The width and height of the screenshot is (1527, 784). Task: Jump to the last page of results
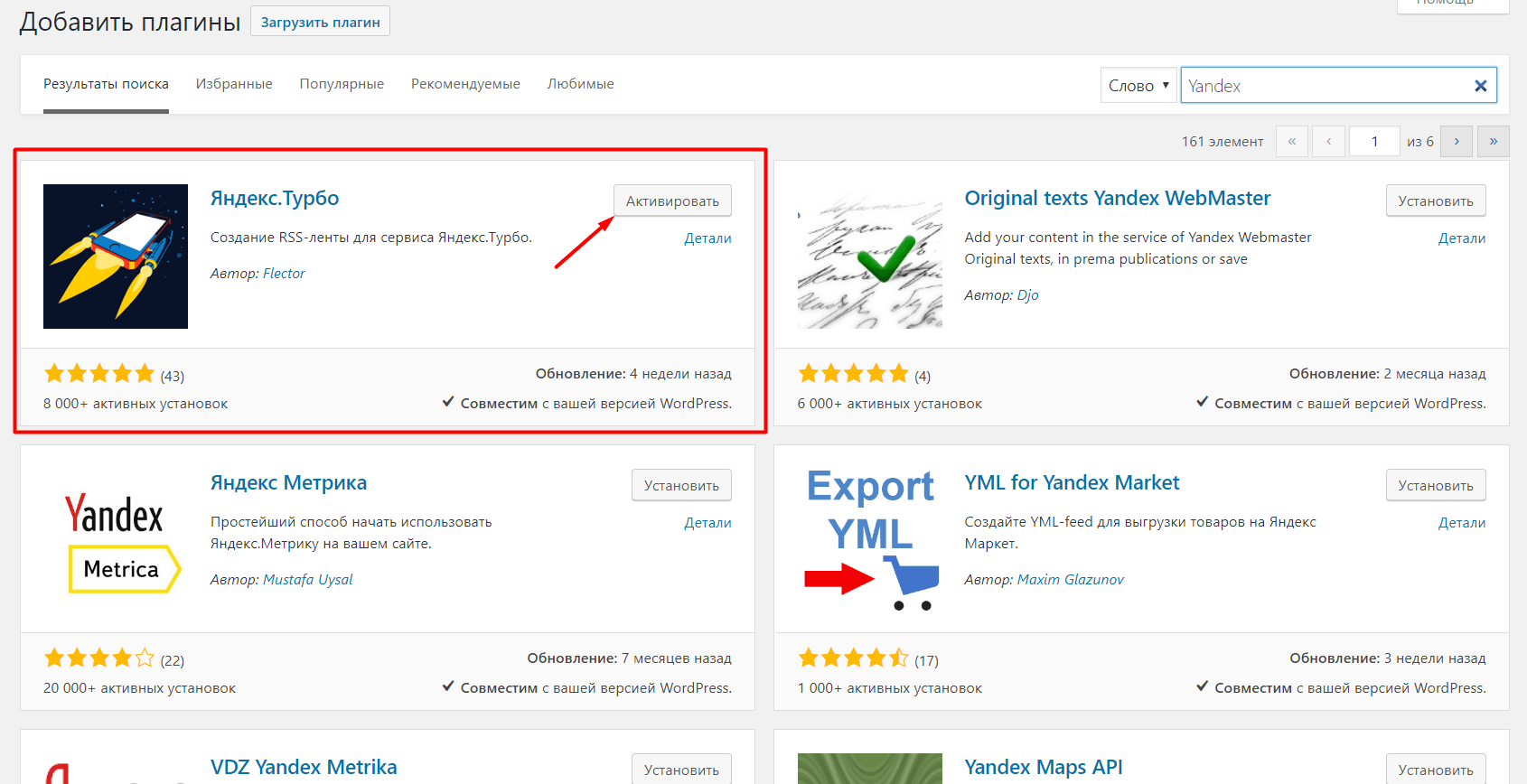[1493, 141]
